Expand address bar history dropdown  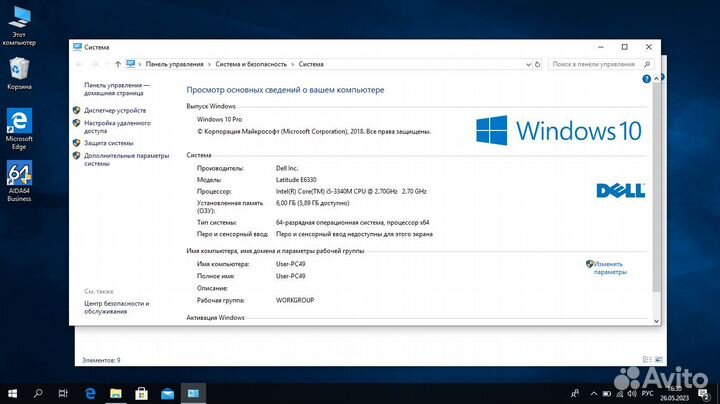pyautogui.click(x=528, y=65)
